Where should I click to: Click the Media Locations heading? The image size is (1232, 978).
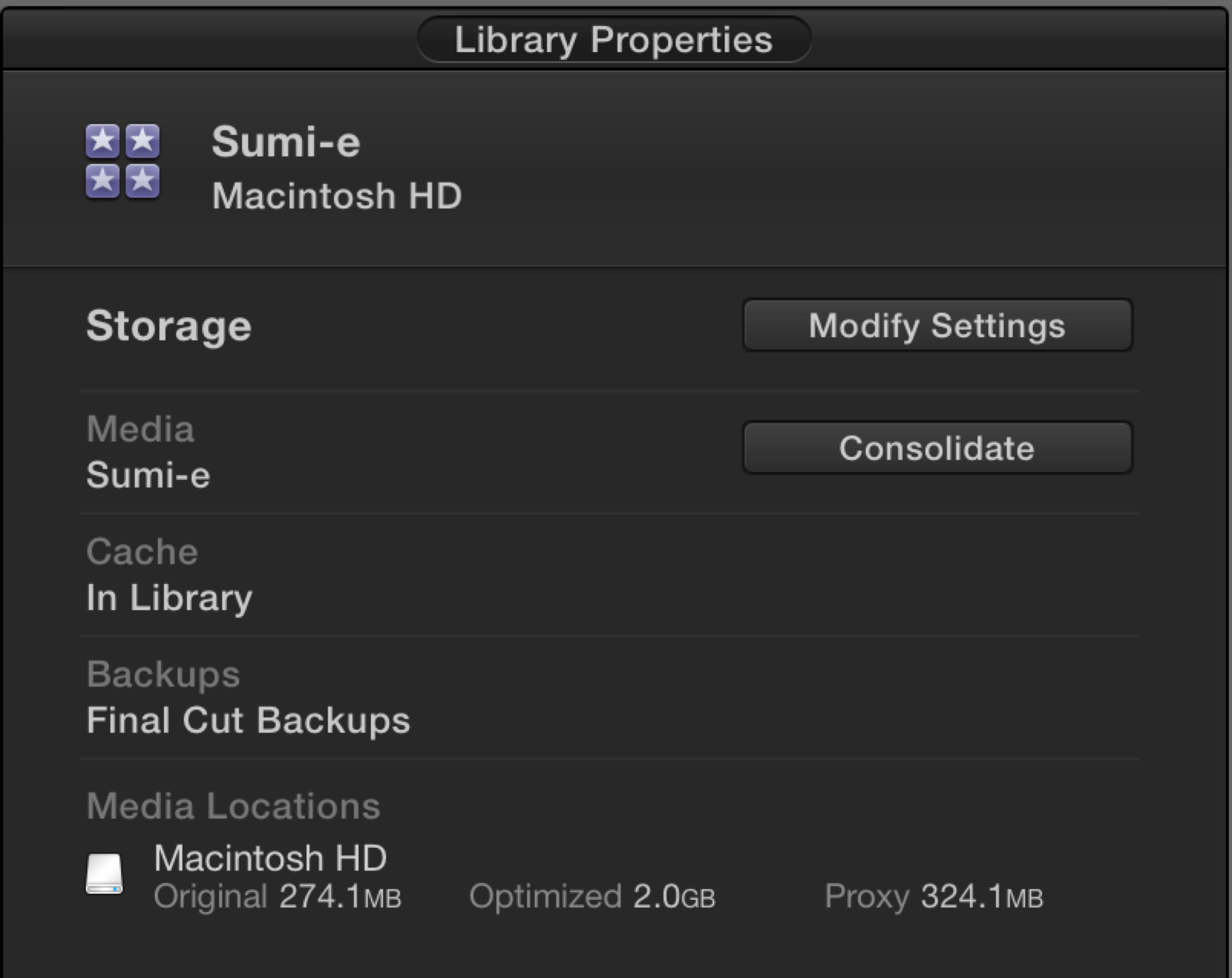[233, 806]
